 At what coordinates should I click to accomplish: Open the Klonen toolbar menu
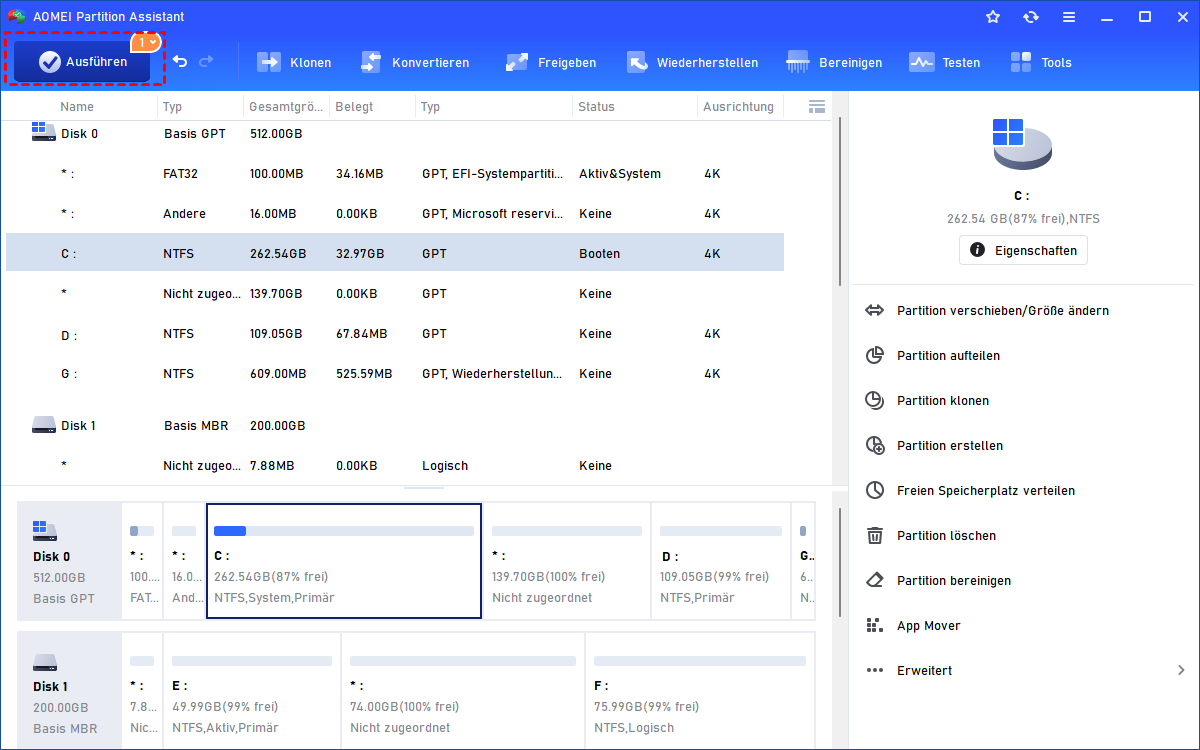[x=294, y=62]
